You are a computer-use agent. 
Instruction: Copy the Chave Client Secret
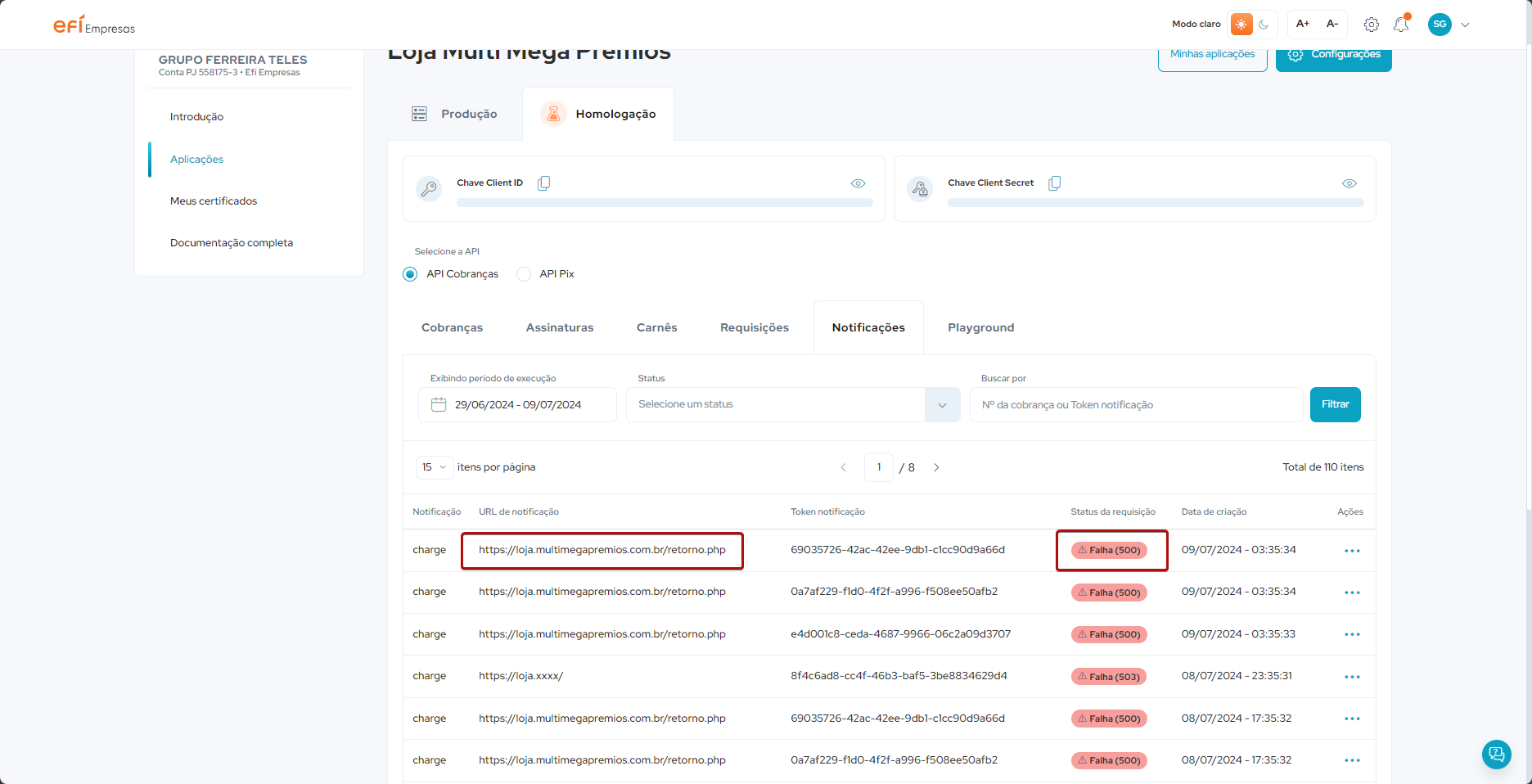(x=1054, y=183)
